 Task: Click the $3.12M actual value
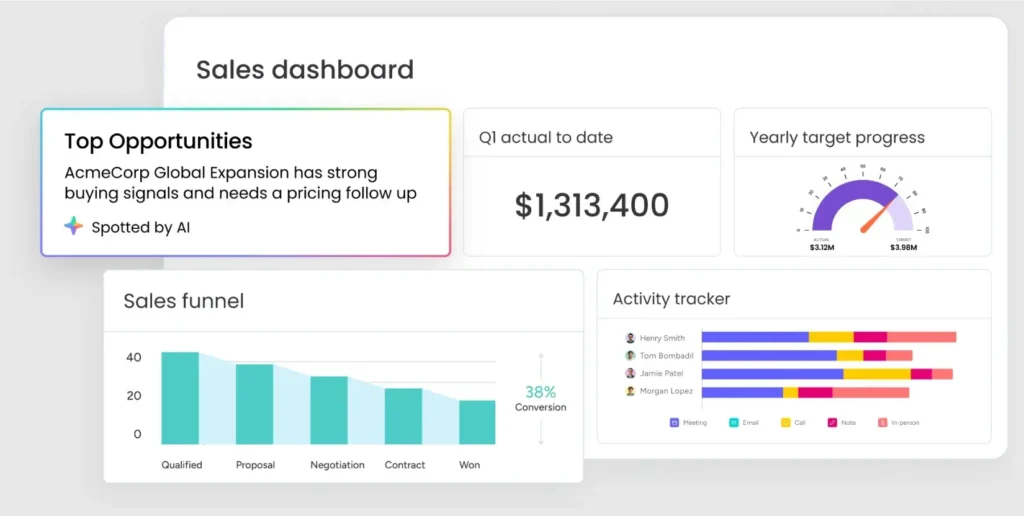[822, 248]
